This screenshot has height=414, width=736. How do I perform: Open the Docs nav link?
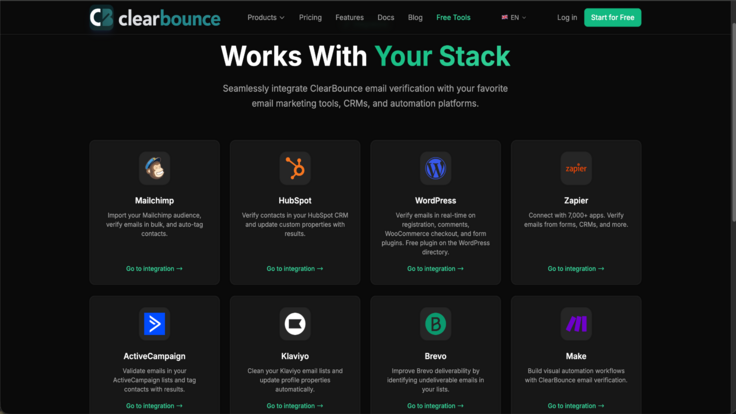pos(385,17)
